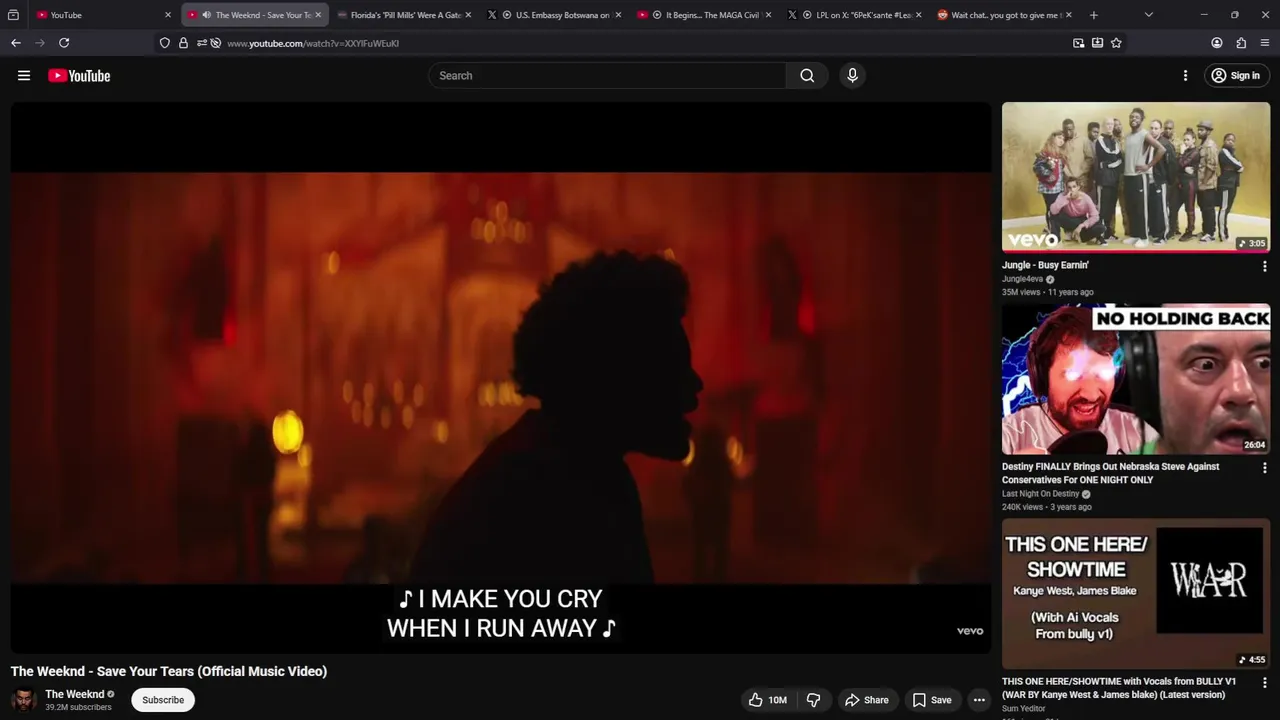Switch to It Begins... The MAGA Civil tab
Image resolution: width=1280 pixels, height=720 pixels.
click(x=705, y=15)
